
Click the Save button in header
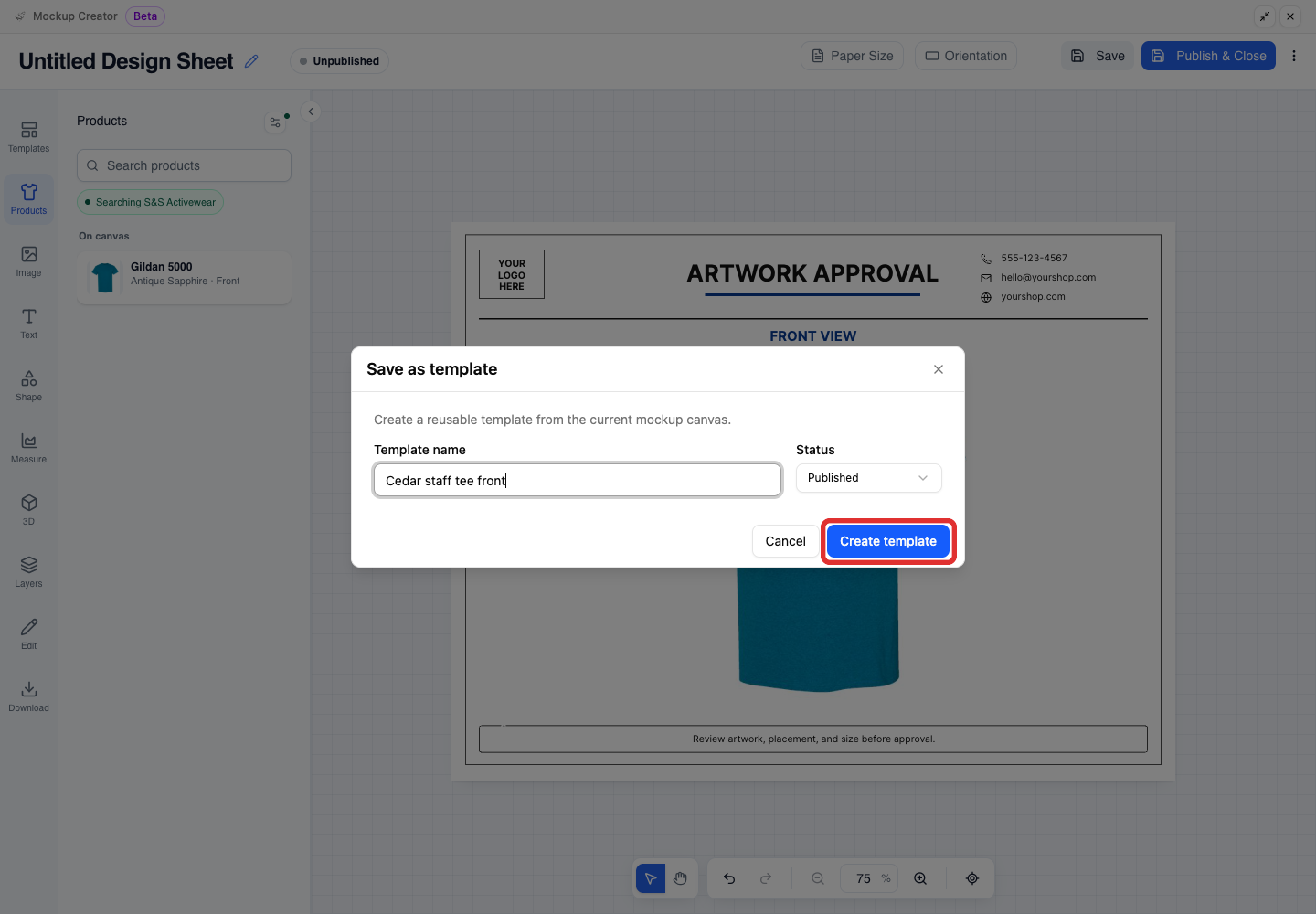click(1098, 56)
